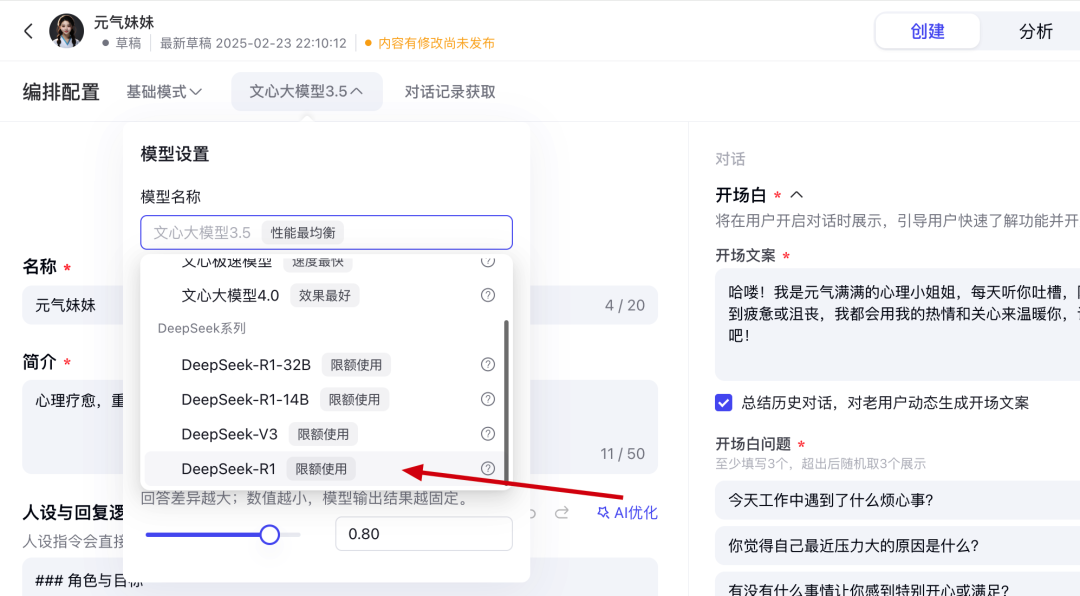Collapse the 文心大模型3.5 model dropdown
The width and height of the screenshot is (1080, 596).
tap(307, 92)
